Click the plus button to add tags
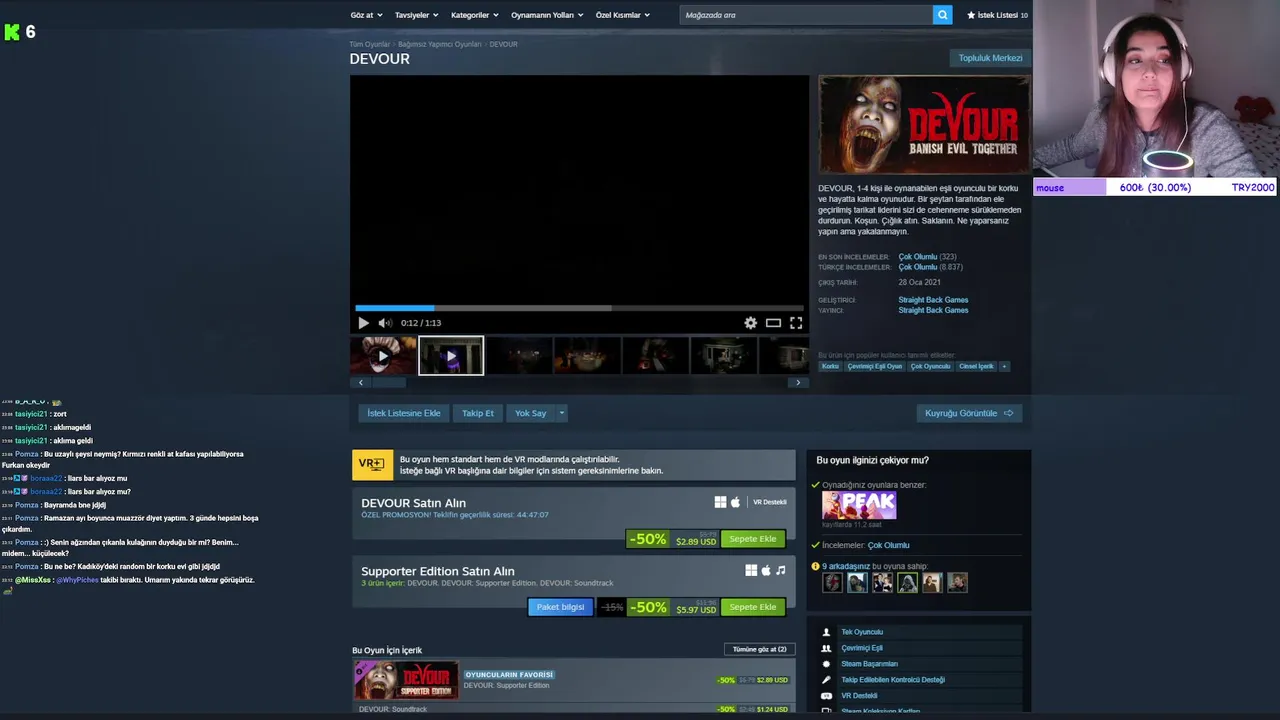Viewport: 1280px width, 720px height. coord(1004,366)
